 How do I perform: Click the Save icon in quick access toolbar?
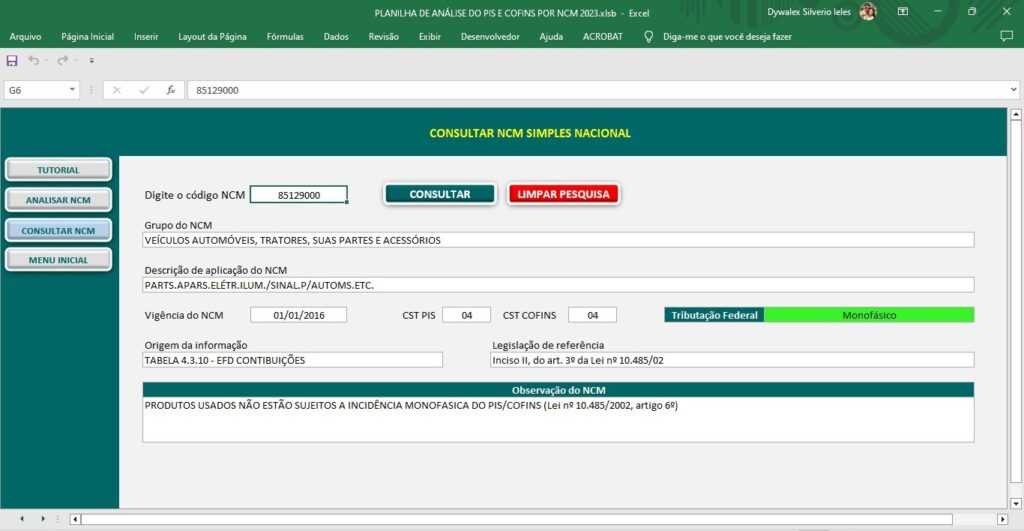[x=12, y=61]
